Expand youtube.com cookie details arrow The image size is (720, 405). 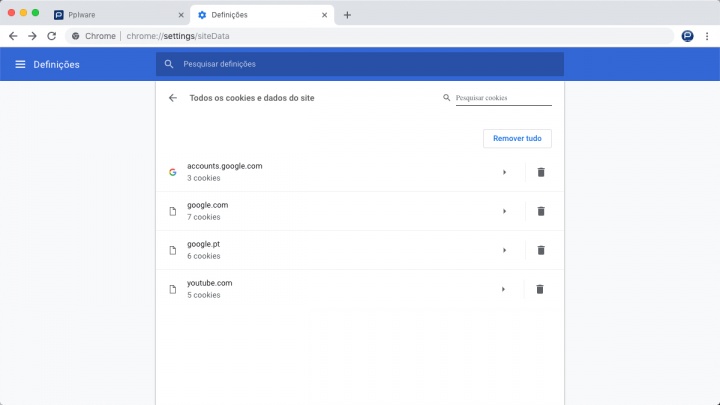504,289
